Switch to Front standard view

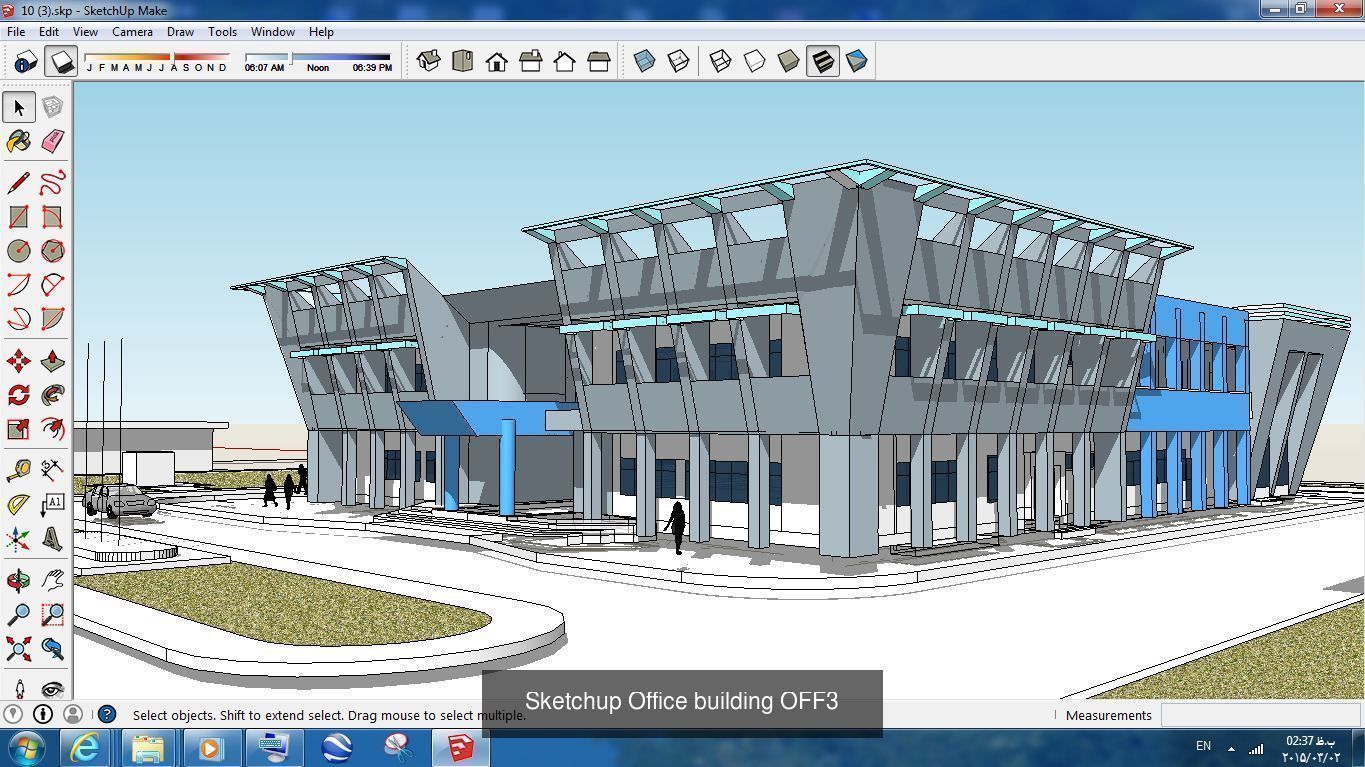pos(496,61)
